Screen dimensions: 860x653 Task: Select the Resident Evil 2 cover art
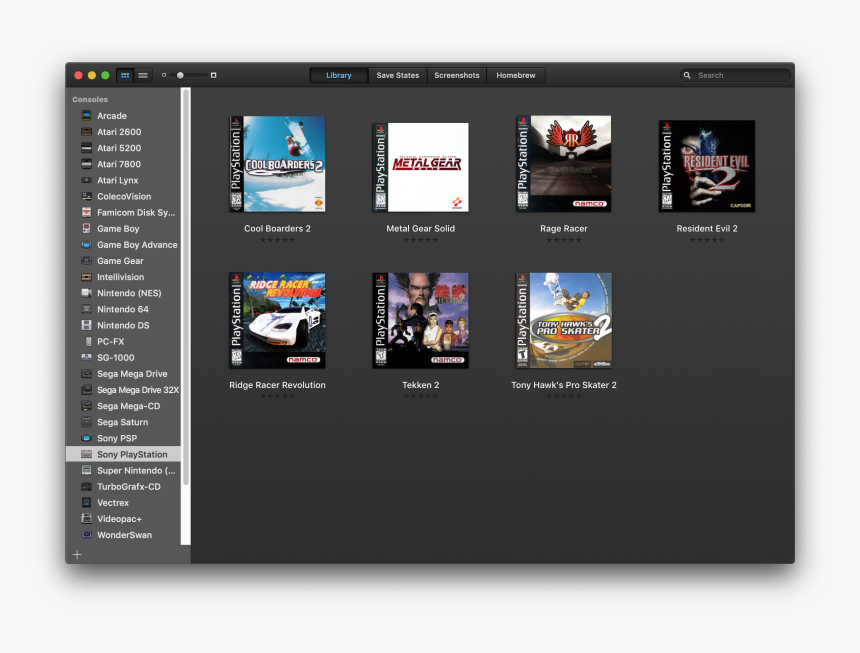(x=707, y=166)
